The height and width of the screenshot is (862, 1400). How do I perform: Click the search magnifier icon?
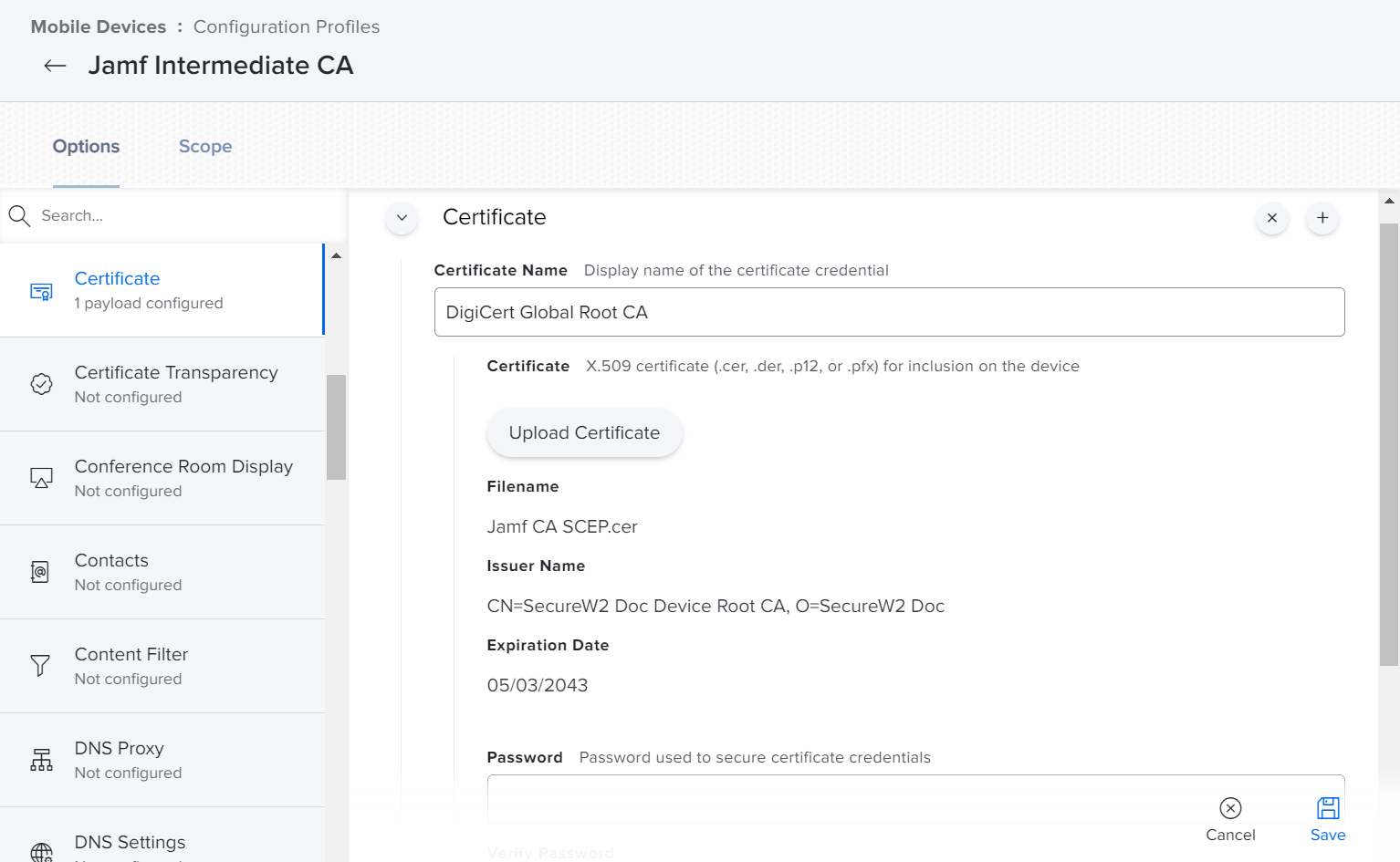coord(19,216)
